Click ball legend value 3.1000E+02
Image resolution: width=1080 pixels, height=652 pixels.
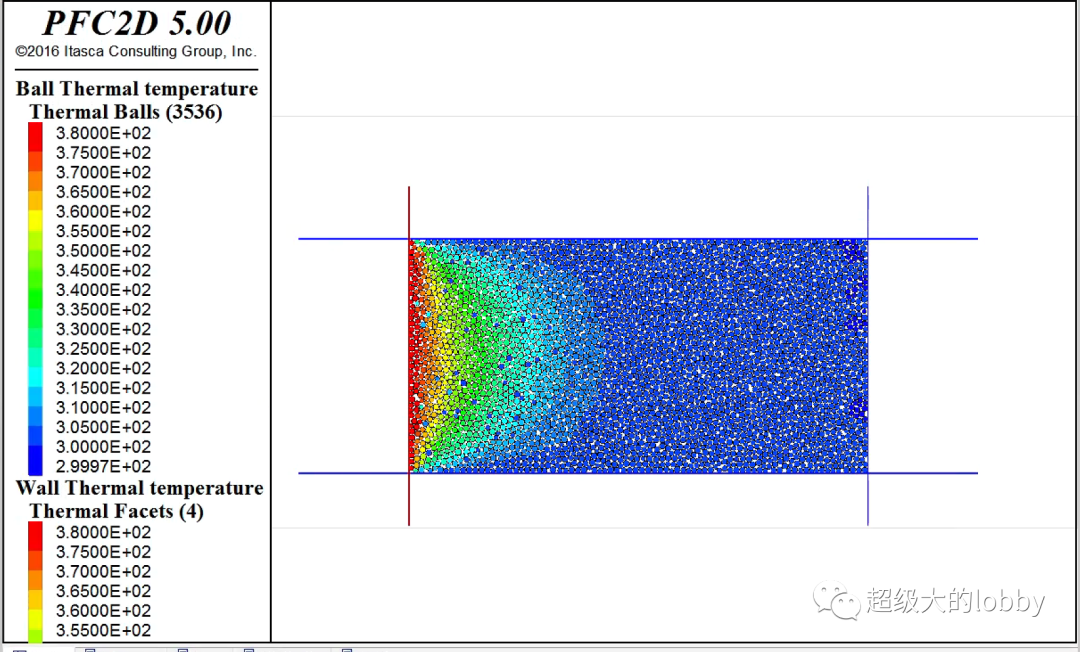pyautogui.click(x=103, y=408)
